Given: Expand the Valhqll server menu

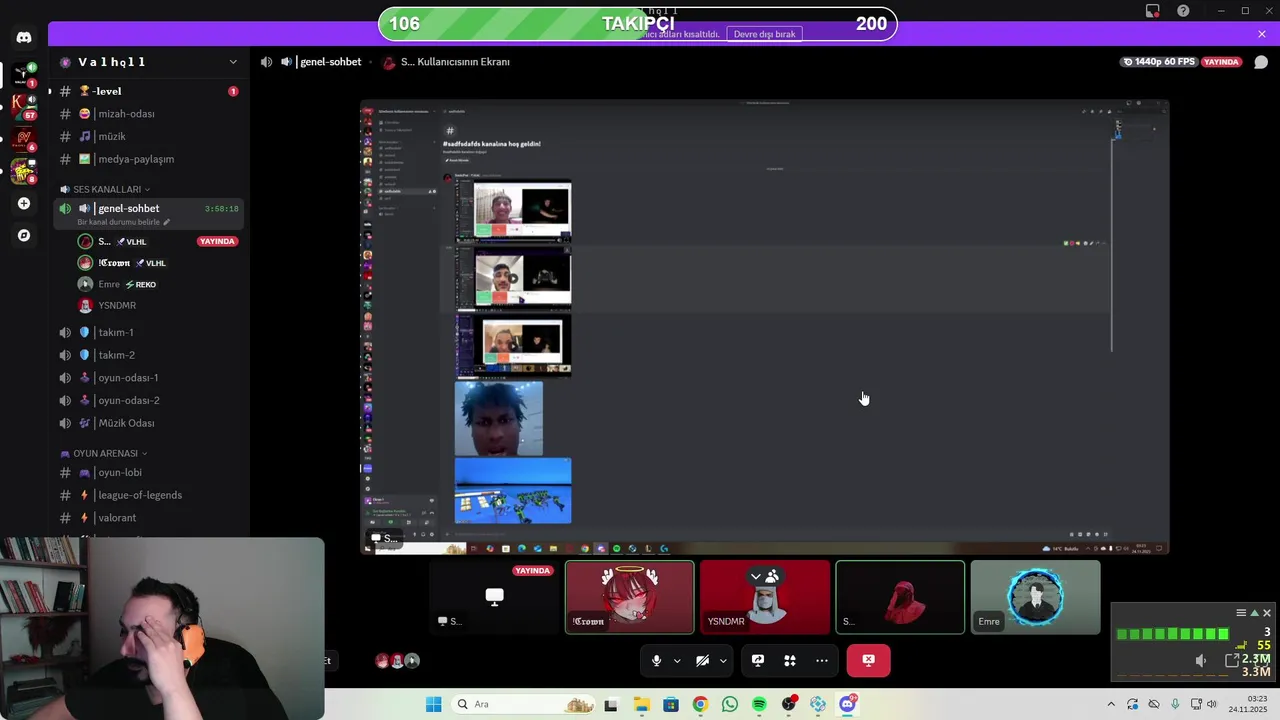Looking at the screenshot, I should (233, 62).
